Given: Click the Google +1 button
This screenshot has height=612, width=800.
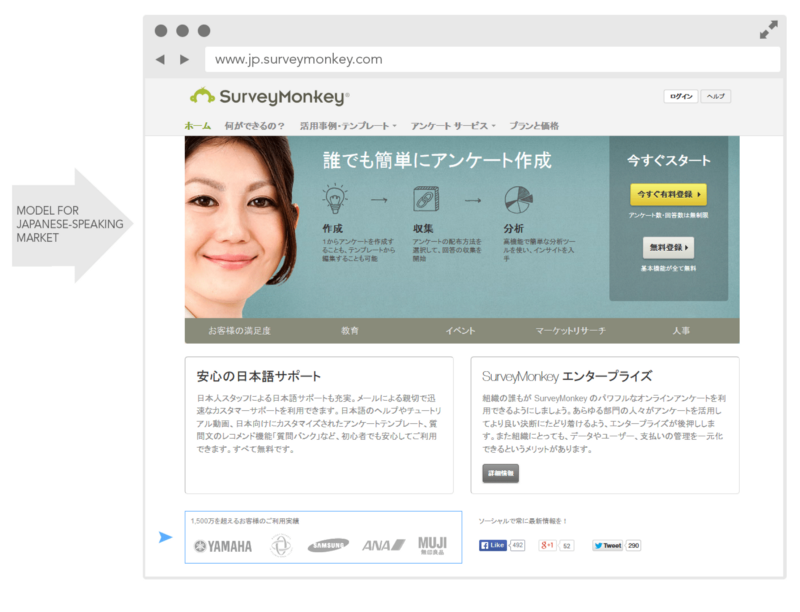Looking at the screenshot, I should (x=547, y=545).
